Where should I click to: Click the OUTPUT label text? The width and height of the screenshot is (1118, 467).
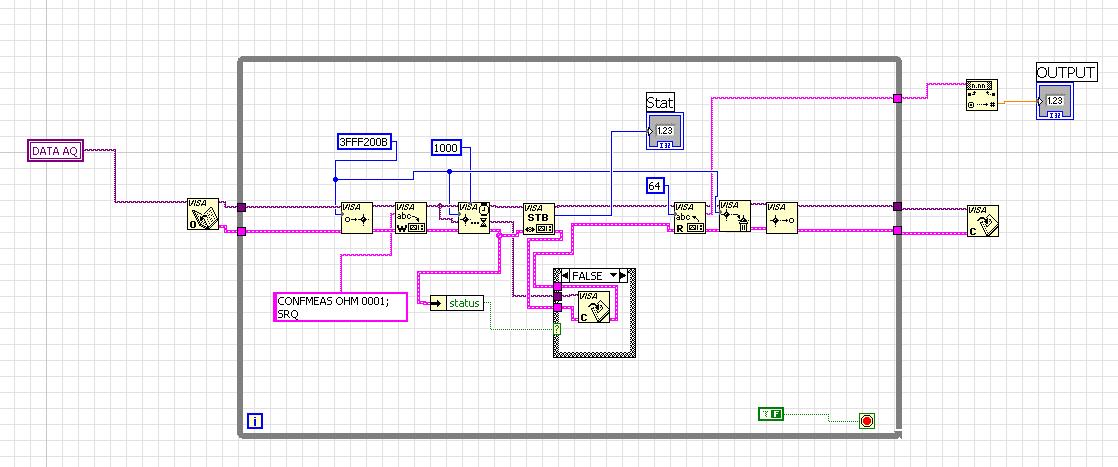point(1066,73)
